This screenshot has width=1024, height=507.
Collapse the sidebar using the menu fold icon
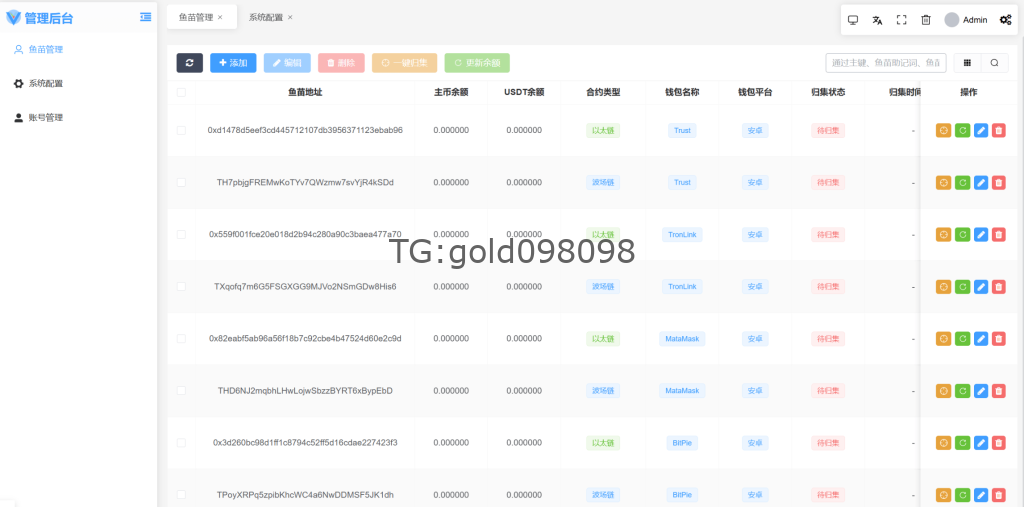pyautogui.click(x=146, y=17)
